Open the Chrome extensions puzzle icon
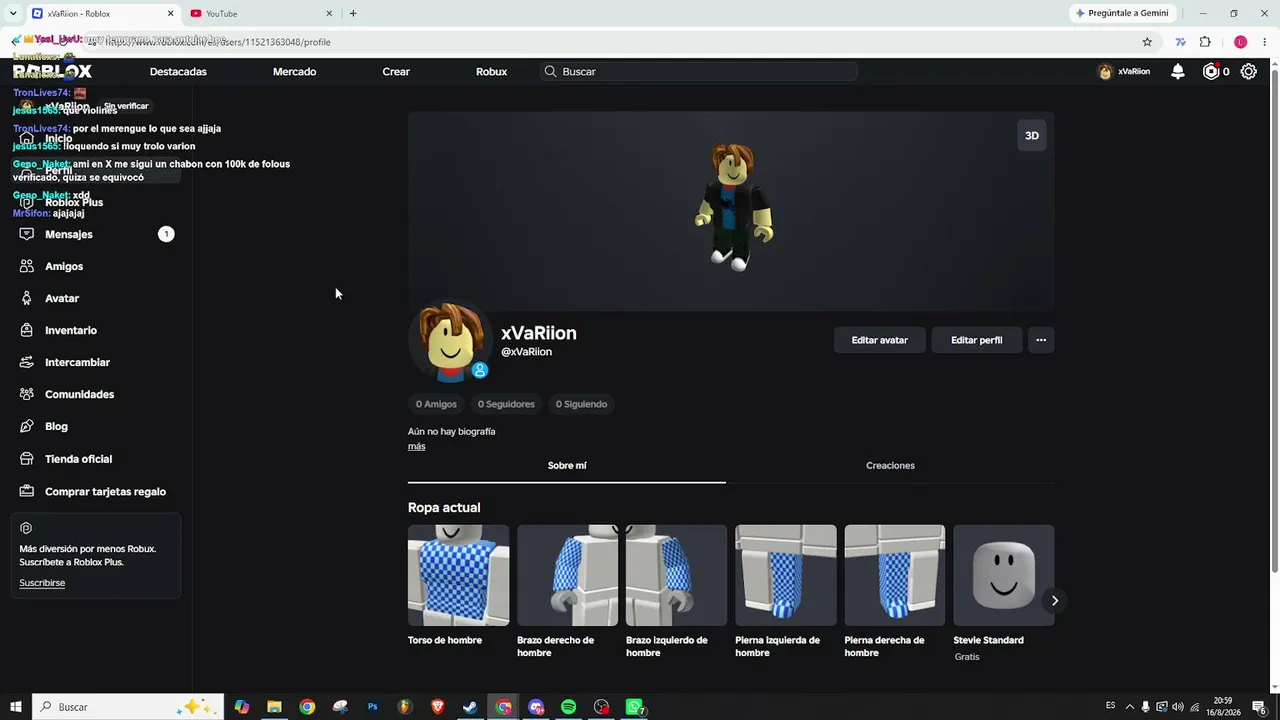This screenshot has height=720, width=1280. coord(1205,42)
